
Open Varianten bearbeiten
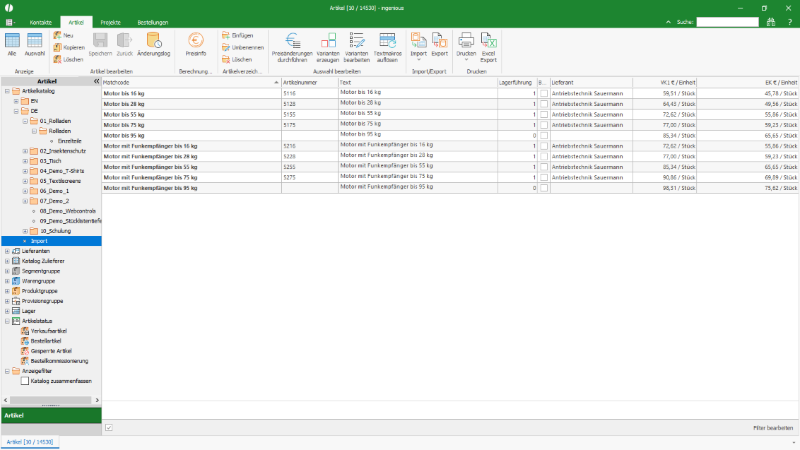point(357,47)
